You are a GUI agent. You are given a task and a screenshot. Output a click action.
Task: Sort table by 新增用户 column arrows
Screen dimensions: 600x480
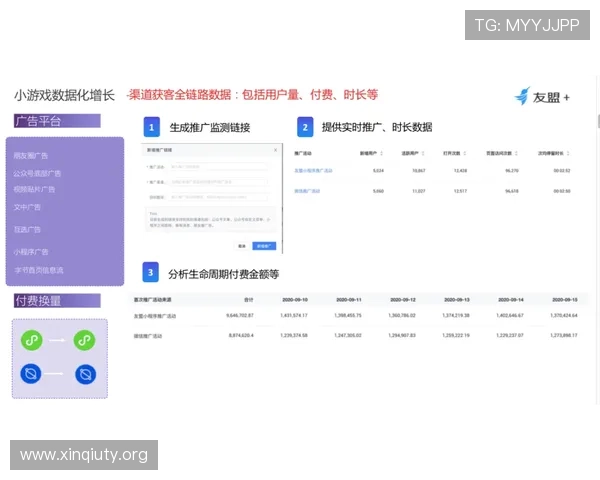click(x=382, y=153)
